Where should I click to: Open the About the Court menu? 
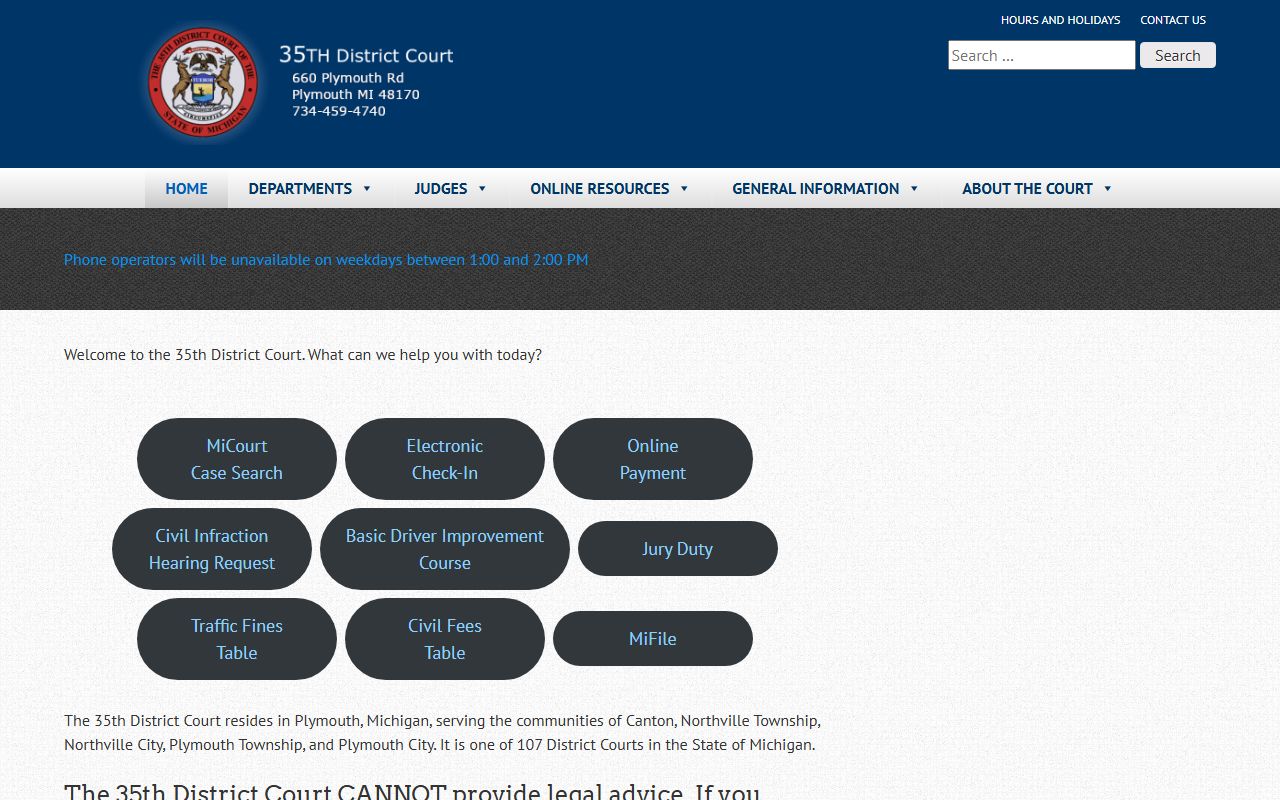pos(1027,188)
